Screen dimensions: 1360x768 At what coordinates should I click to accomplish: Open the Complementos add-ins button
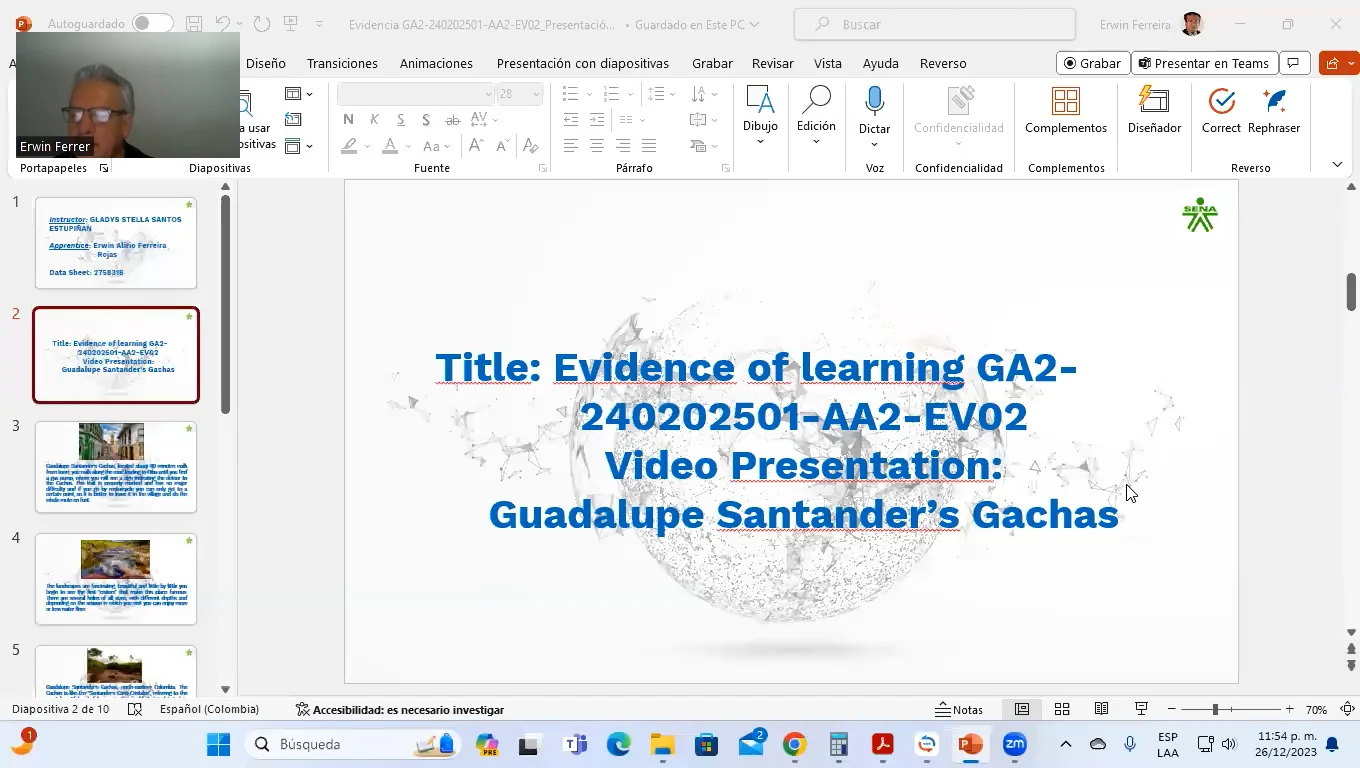[1065, 110]
